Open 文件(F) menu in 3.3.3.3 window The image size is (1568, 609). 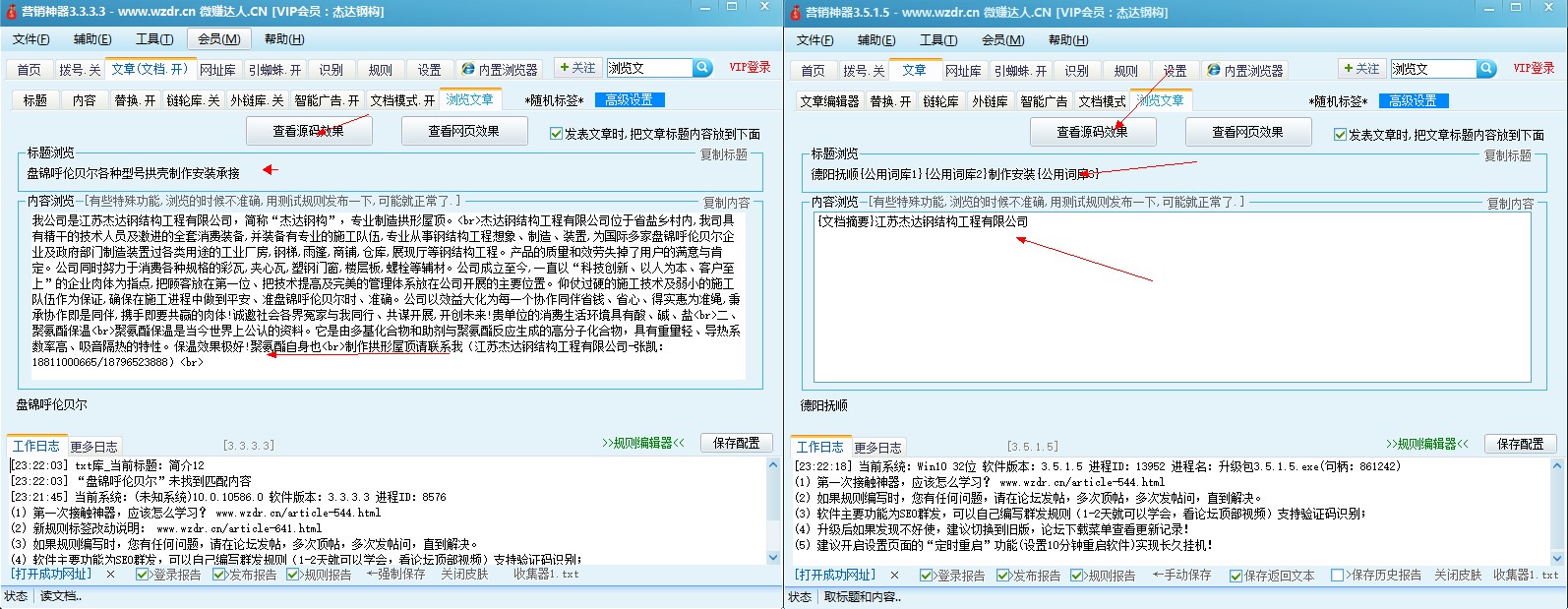click(x=31, y=39)
